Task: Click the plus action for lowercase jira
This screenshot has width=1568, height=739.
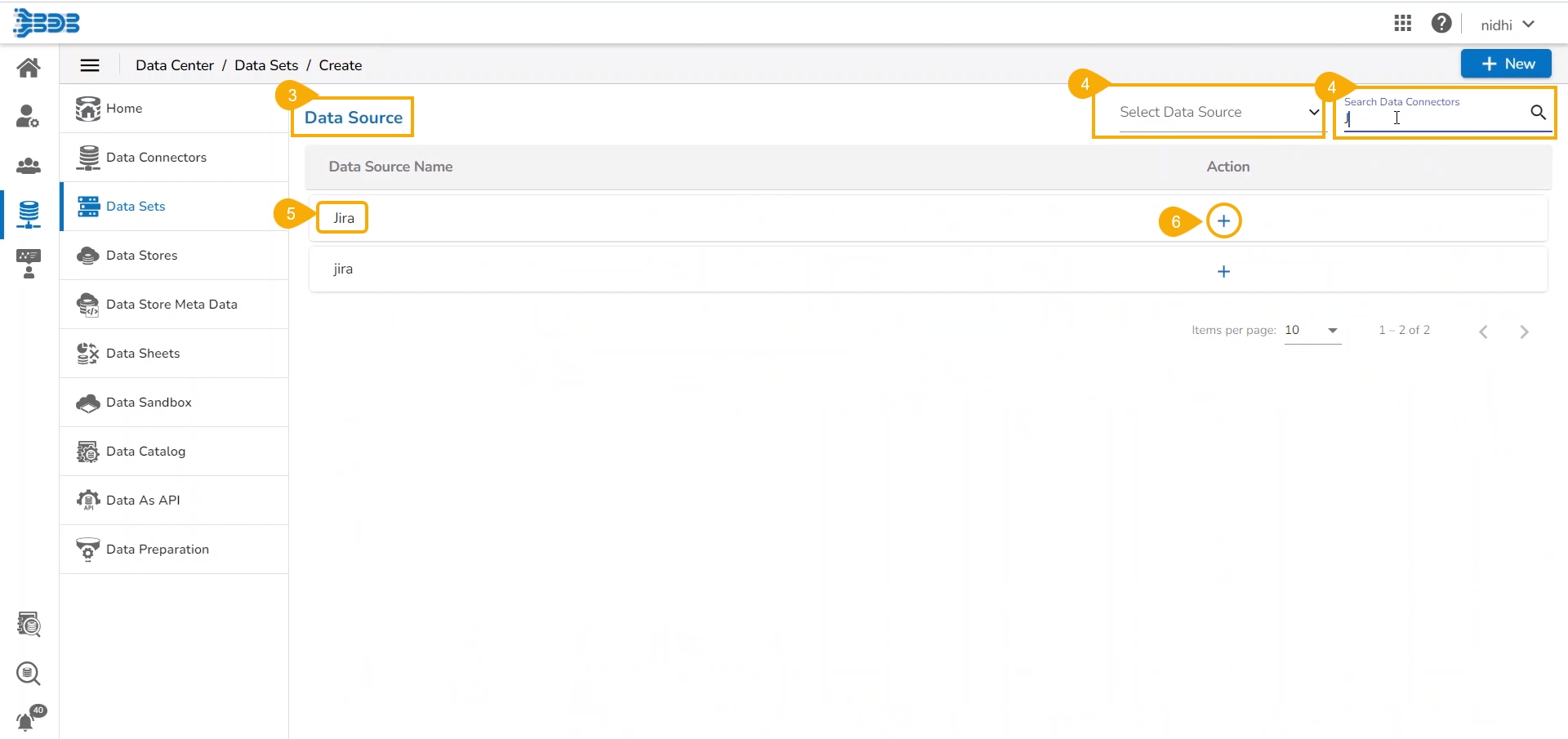Action: 1223,272
